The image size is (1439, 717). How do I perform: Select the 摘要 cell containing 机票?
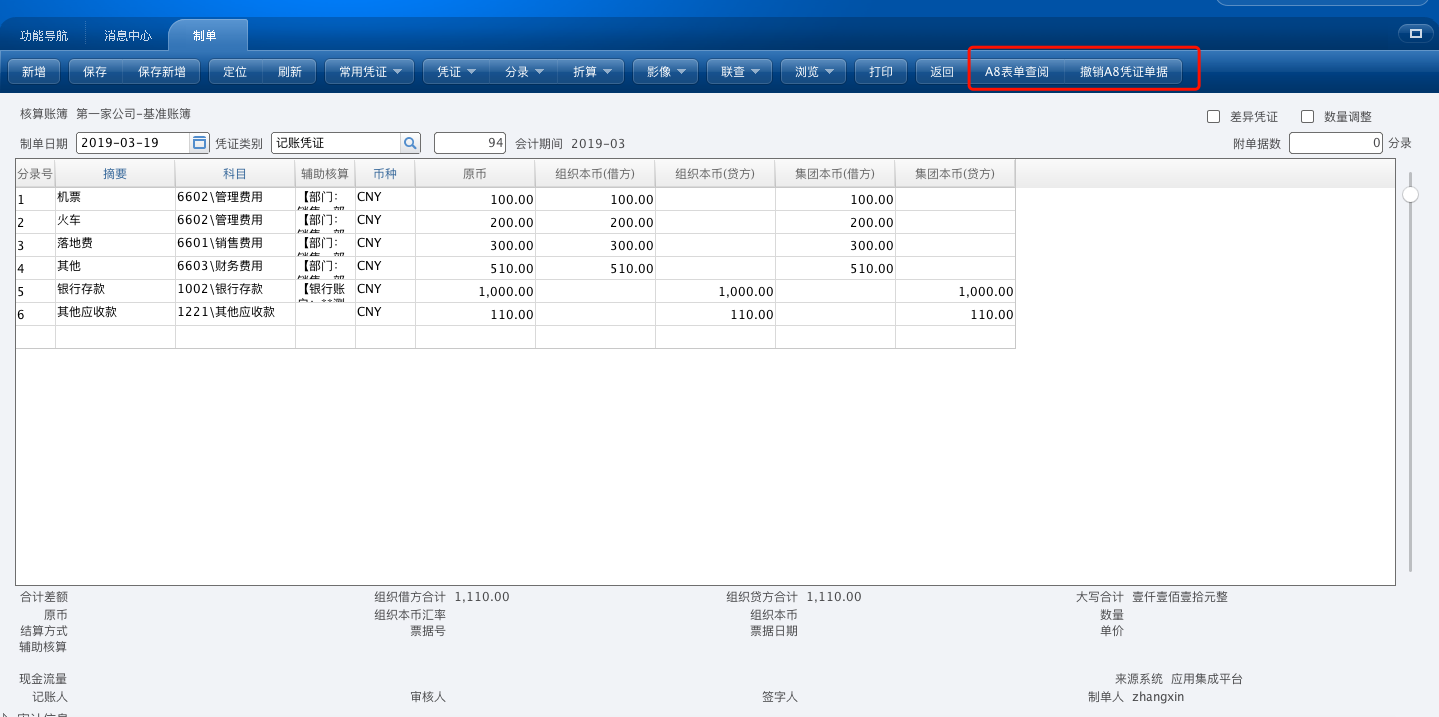[115, 199]
